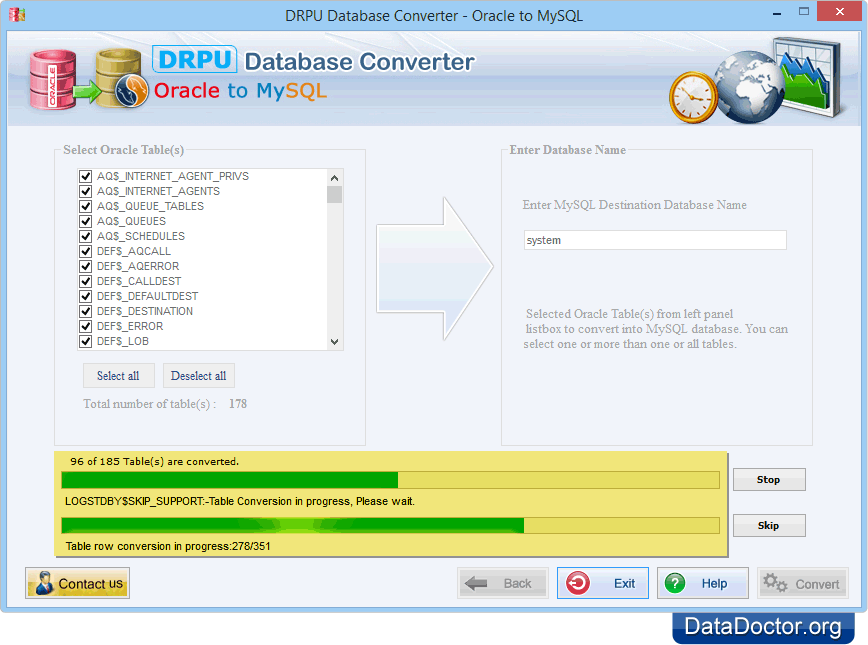Viewport: 868px width, 645px height.
Task: Uncheck DEF$_LOB table
Action: (x=85, y=341)
